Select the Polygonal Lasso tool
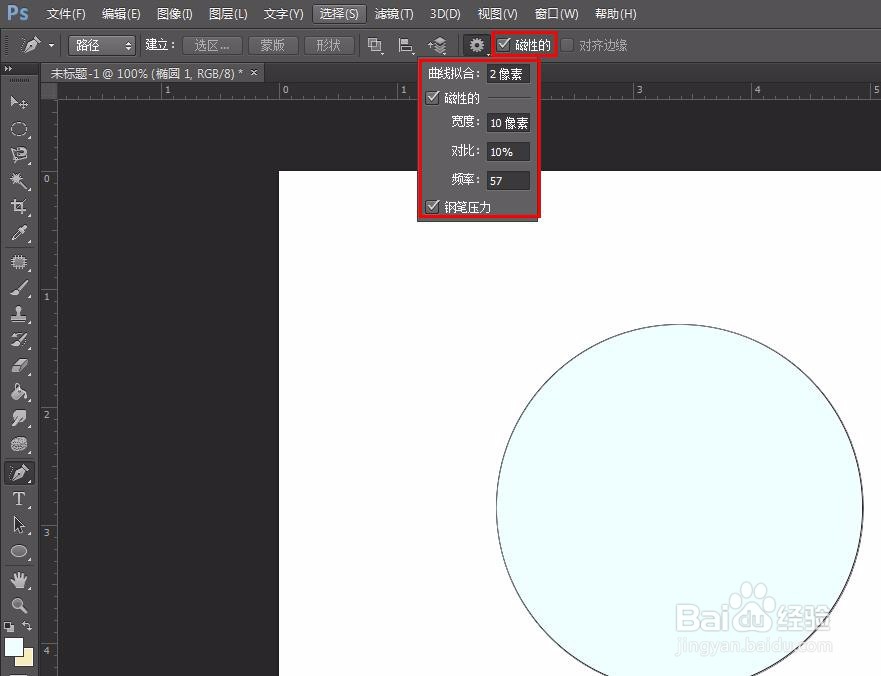The height and width of the screenshot is (676, 881). coord(19,155)
